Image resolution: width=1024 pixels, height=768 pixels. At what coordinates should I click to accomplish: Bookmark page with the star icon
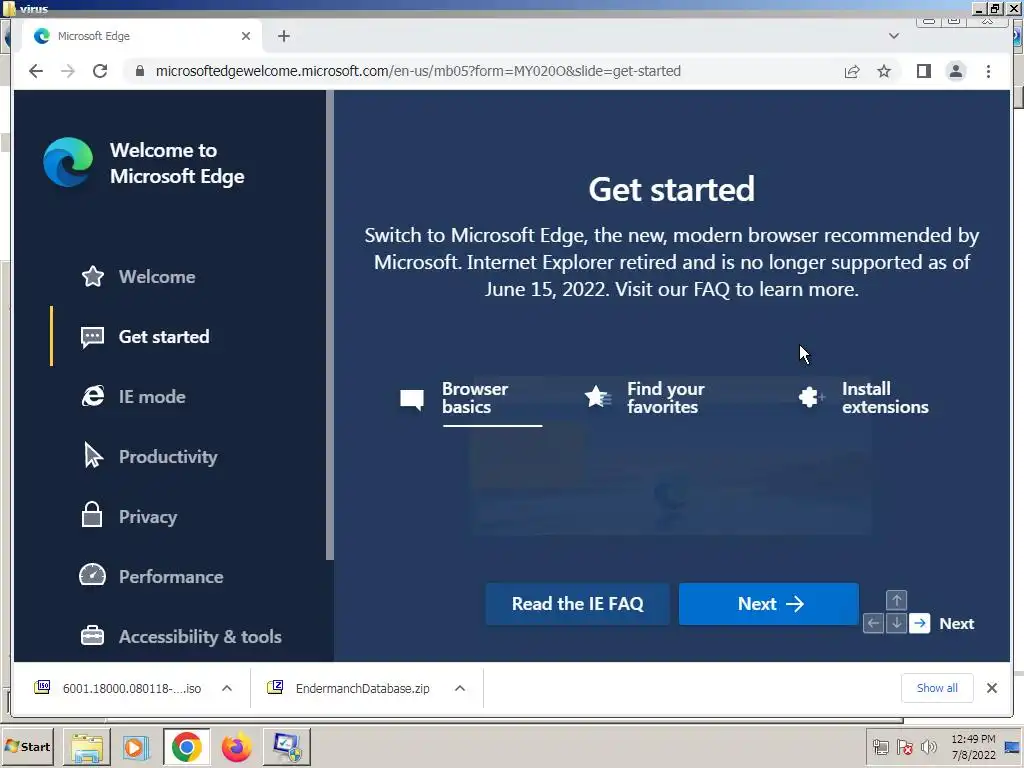[x=884, y=71]
